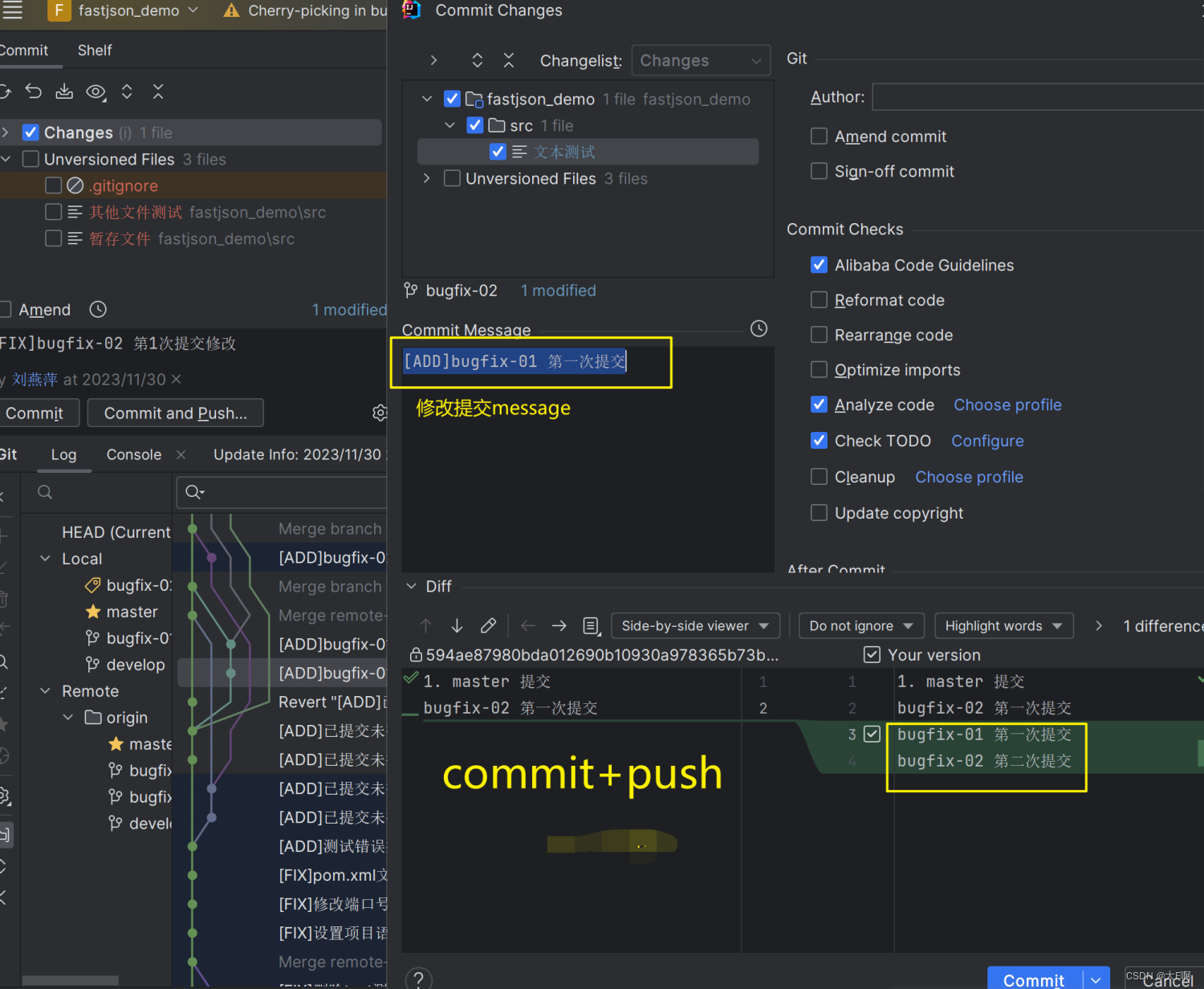Open the commit options gear icon
The width and height of the screenshot is (1204, 989).
[380, 413]
